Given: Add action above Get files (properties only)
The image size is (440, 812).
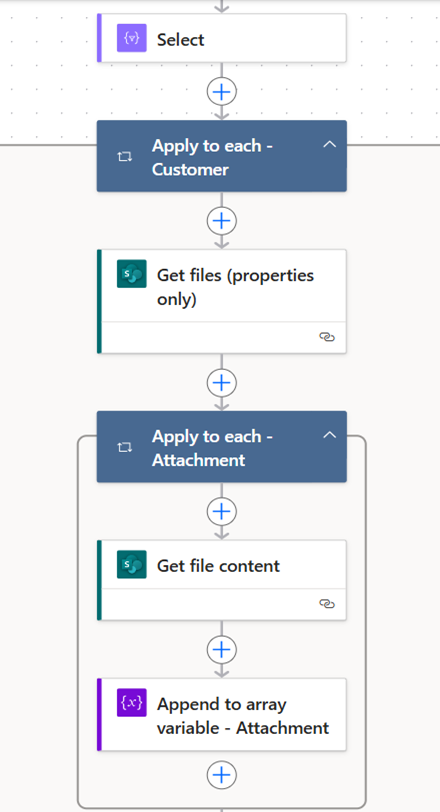Looking at the screenshot, I should [x=222, y=221].
